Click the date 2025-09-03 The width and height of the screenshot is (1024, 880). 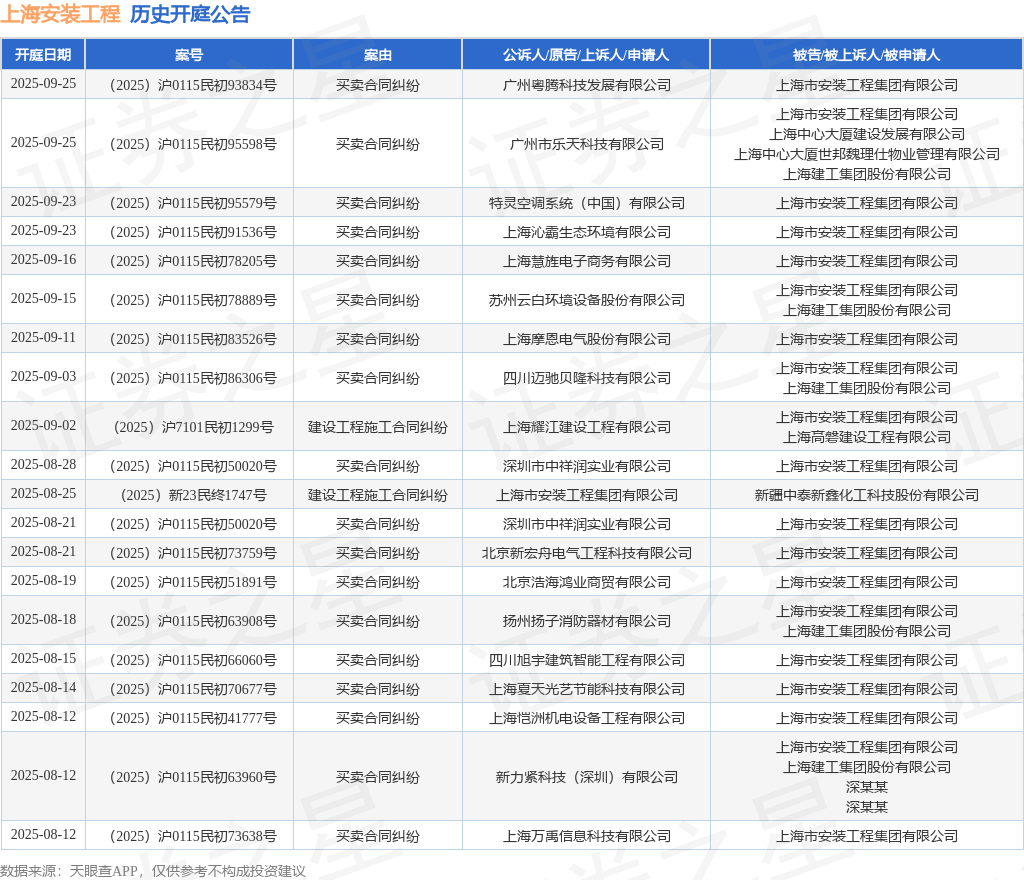[x=43, y=377]
